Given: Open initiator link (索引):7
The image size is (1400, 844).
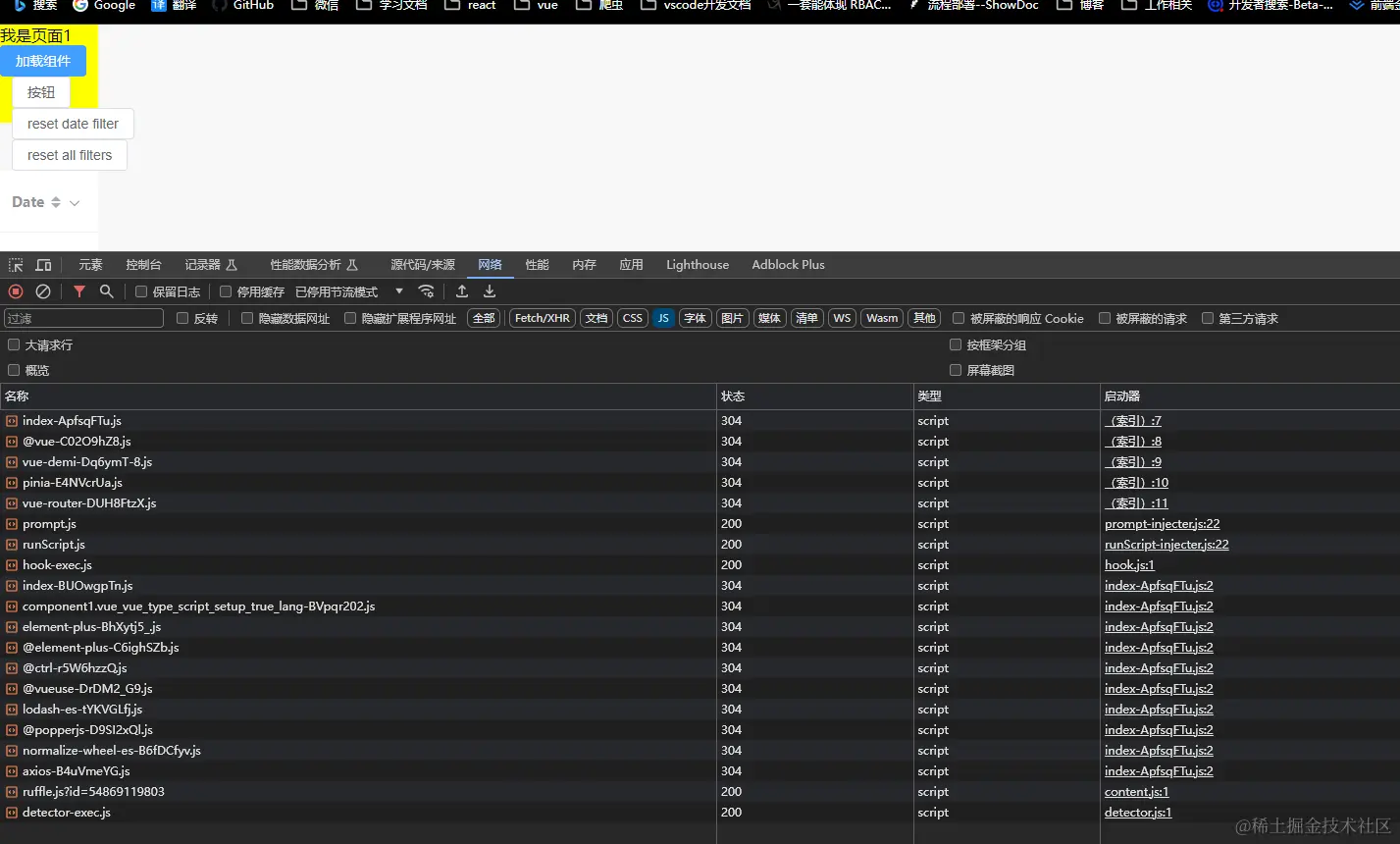Looking at the screenshot, I should (1133, 421).
